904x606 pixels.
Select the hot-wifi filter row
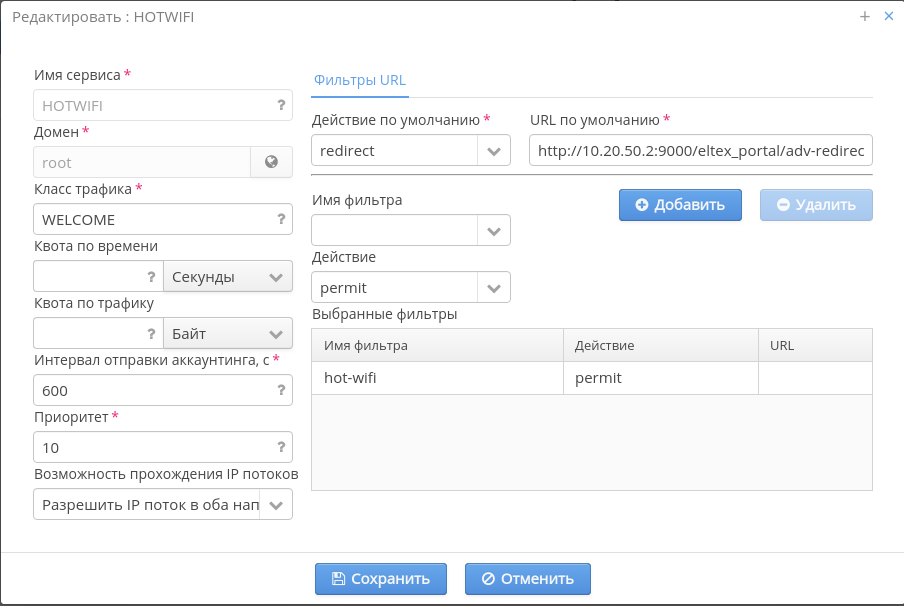pyautogui.click(x=591, y=379)
